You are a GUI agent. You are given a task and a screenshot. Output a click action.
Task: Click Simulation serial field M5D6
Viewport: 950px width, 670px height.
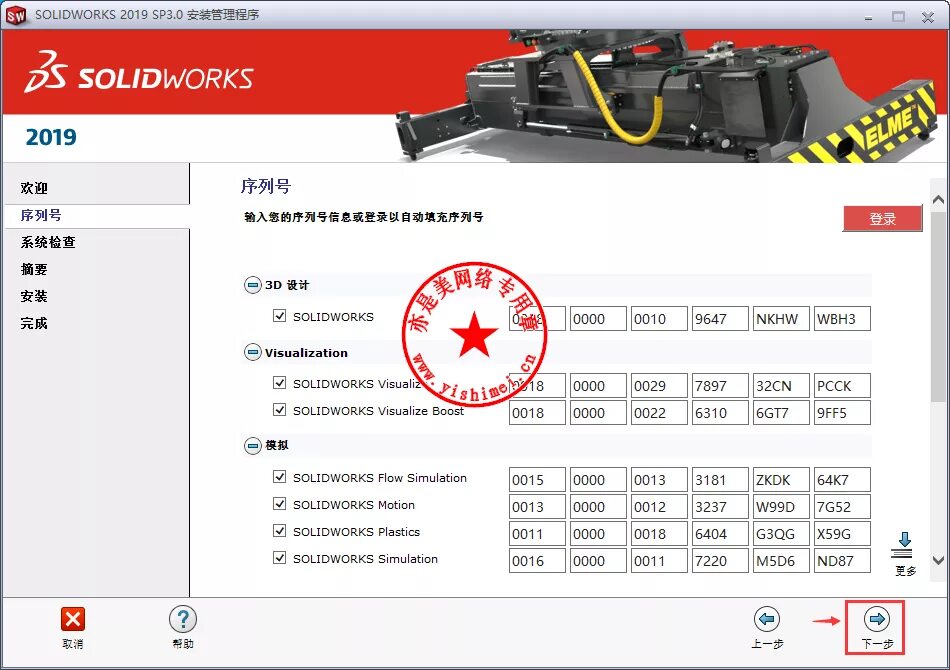(x=781, y=560)
